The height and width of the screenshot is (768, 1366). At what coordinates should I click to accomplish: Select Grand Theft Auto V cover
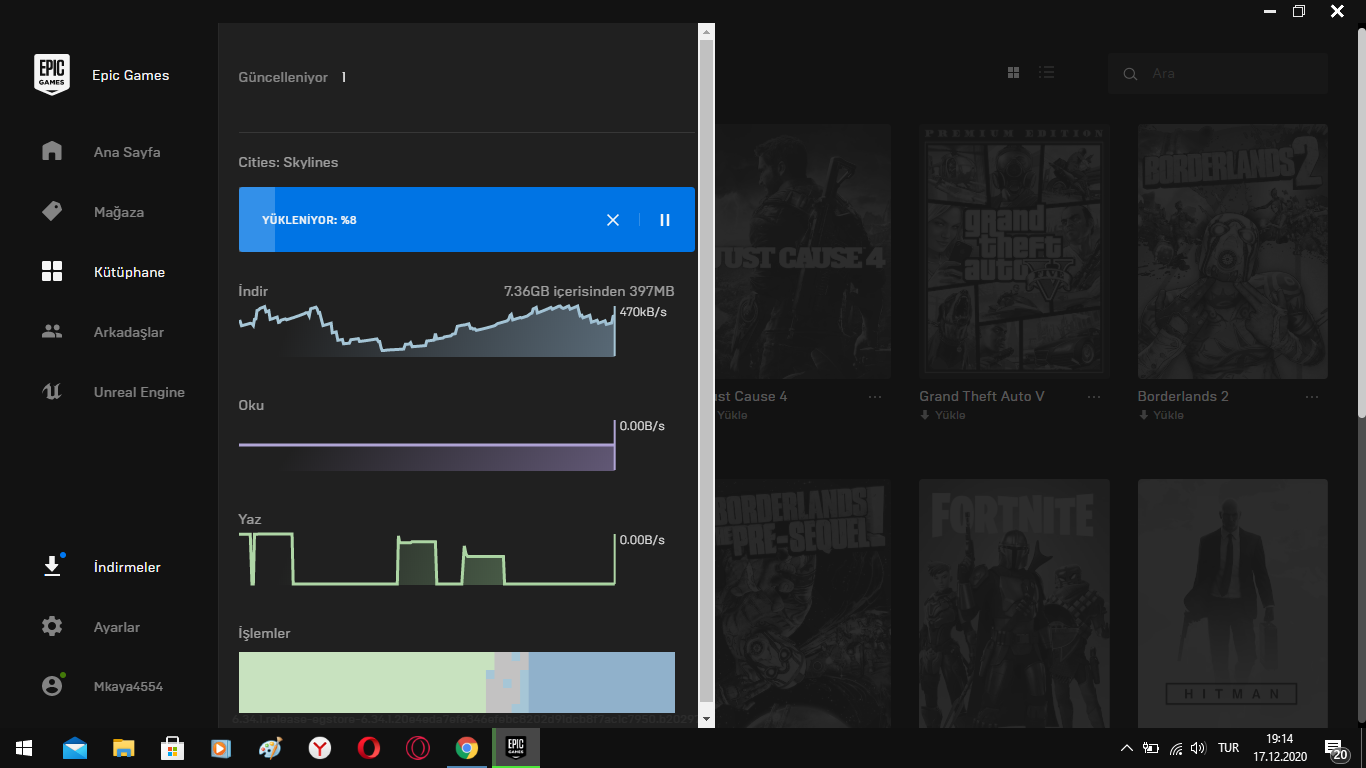[x=1014, y=252]
